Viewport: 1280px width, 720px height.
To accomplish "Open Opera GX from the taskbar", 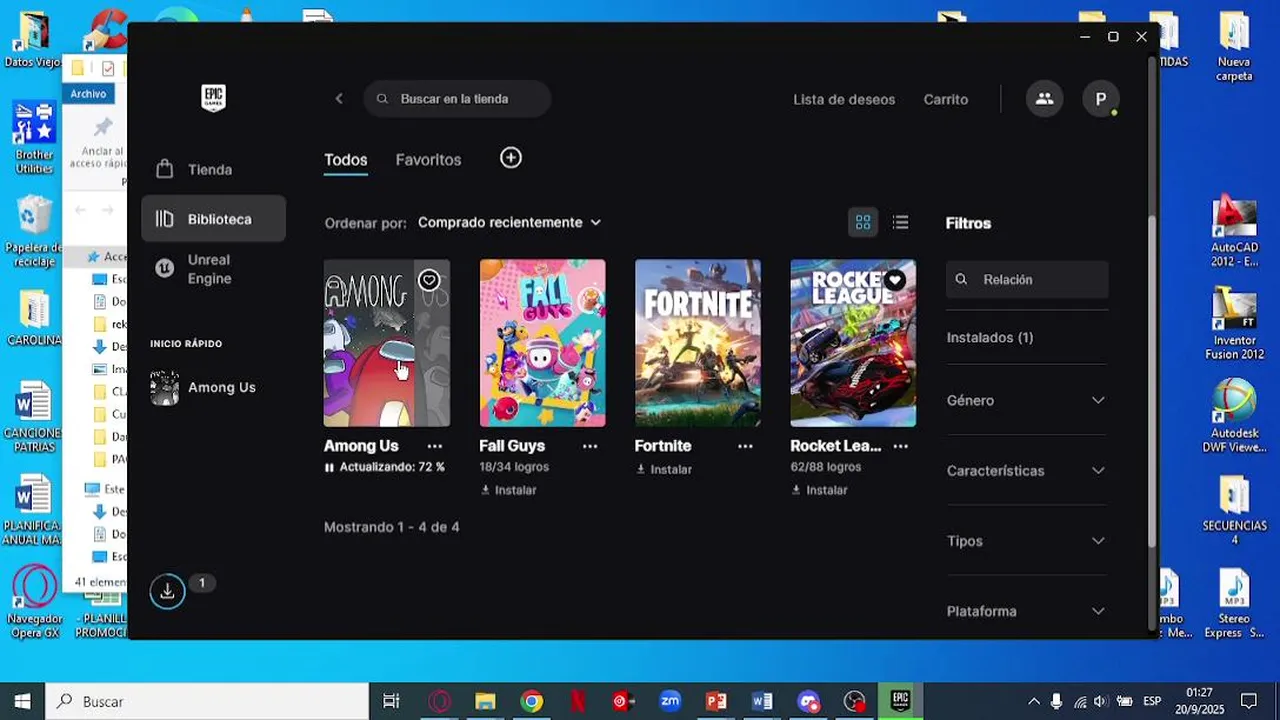I will 439,701.
